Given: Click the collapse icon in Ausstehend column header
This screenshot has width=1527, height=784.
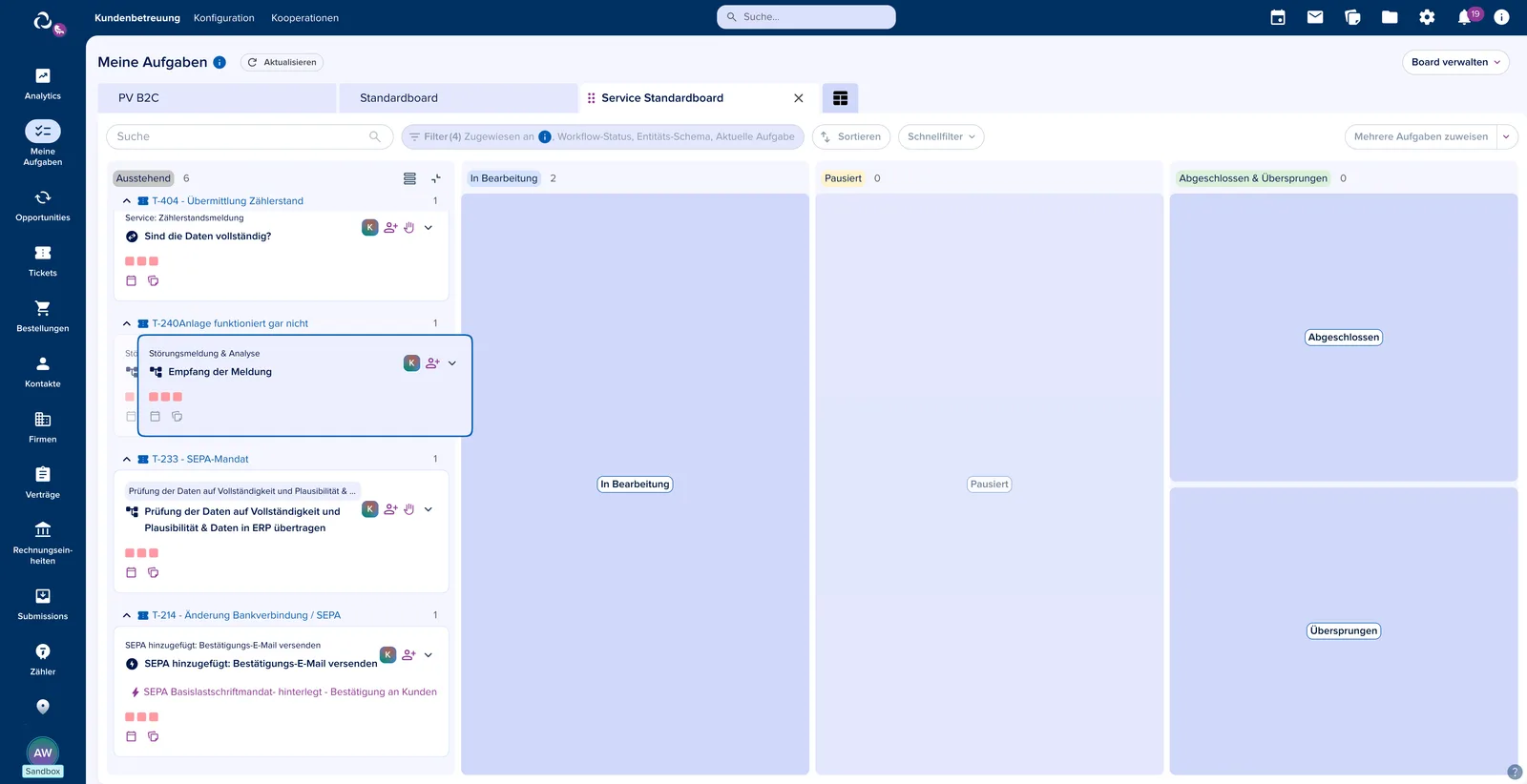Looking at the screenshot, I should pos(436,178).
